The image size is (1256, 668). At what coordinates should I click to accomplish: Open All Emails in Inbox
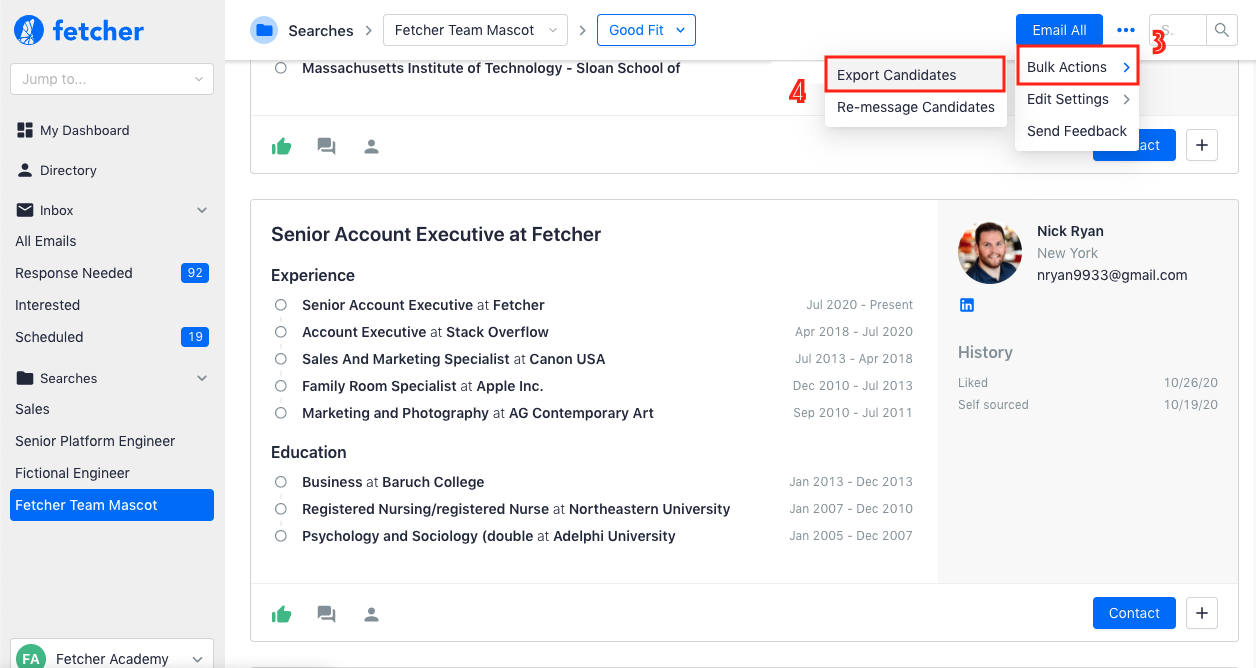[46, 241]
